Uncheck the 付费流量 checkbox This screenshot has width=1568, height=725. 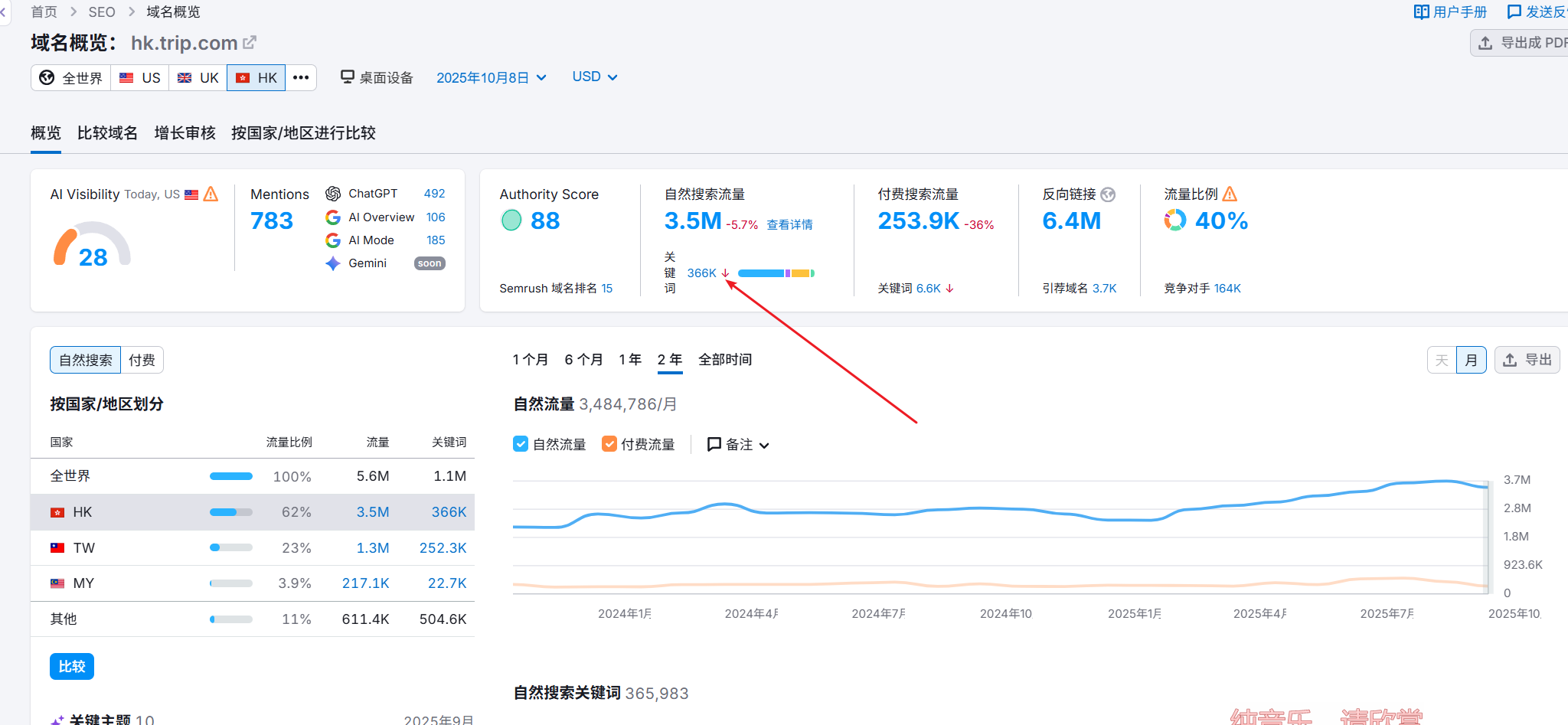pyautogui.click(x=609, y=444)
